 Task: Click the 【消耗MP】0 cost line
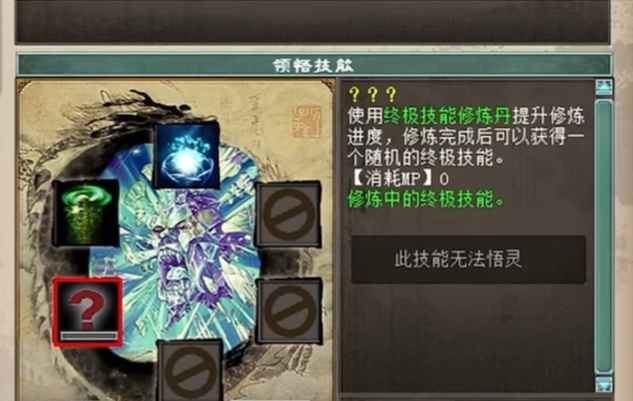(398, 178)
